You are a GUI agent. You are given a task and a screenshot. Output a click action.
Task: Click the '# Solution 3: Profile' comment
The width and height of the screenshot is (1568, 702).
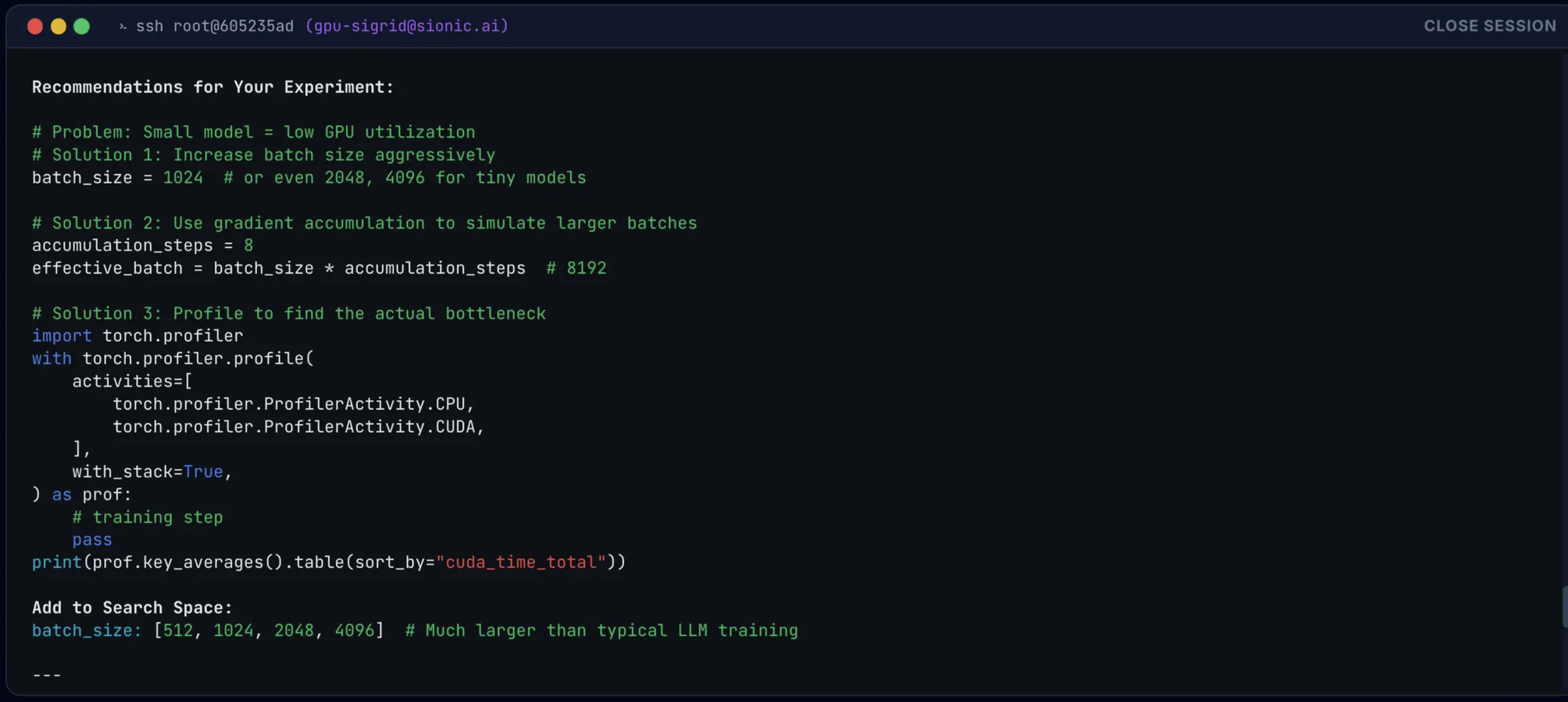pyautogui.click(x=288, y=313)
